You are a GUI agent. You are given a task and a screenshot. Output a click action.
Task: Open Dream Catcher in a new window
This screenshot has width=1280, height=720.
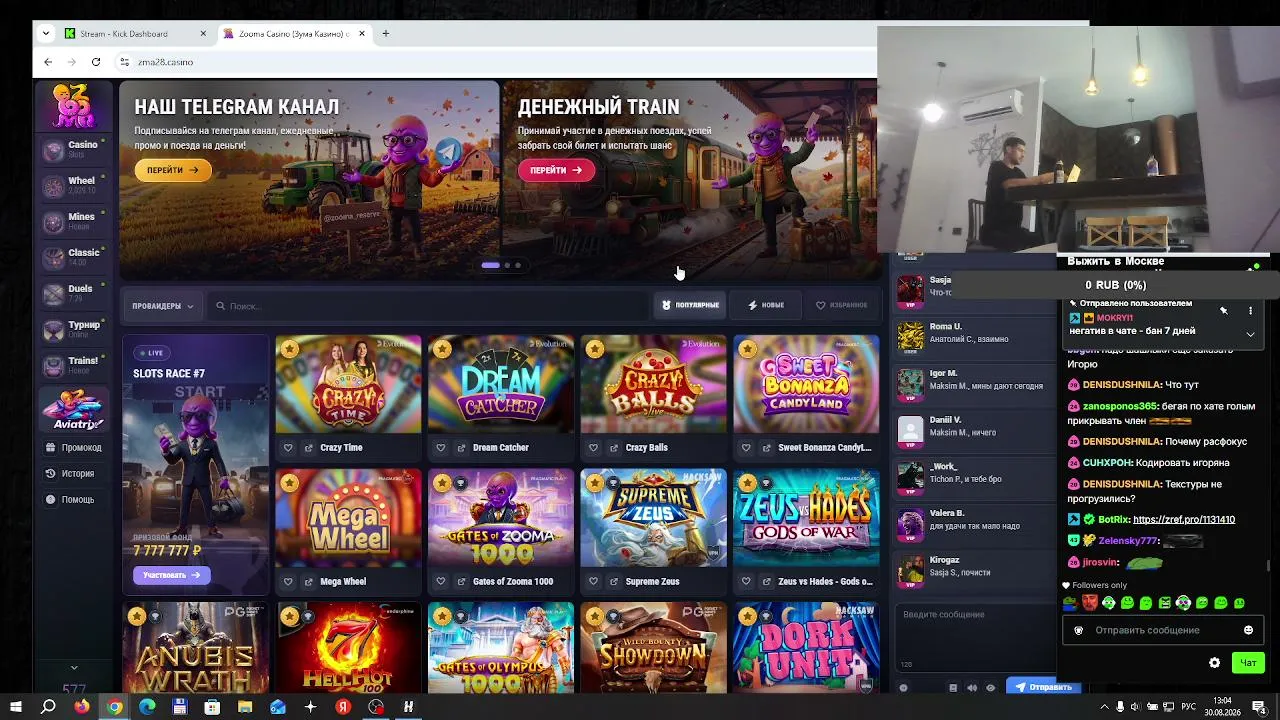point(462,448)
